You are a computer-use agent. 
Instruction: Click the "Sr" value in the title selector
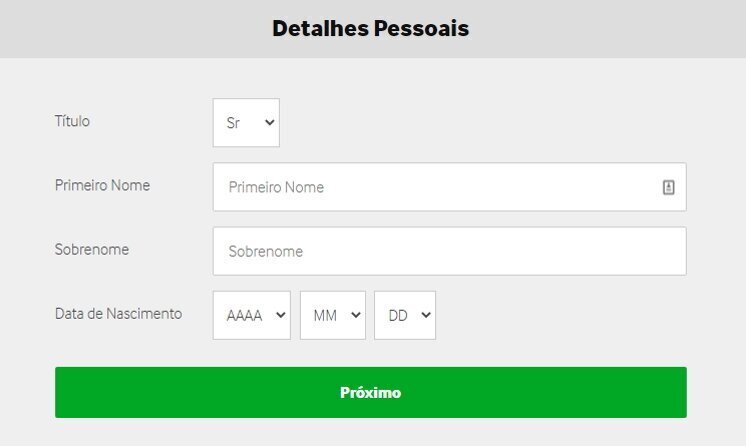pyautogui.click(x=234, y=123)
